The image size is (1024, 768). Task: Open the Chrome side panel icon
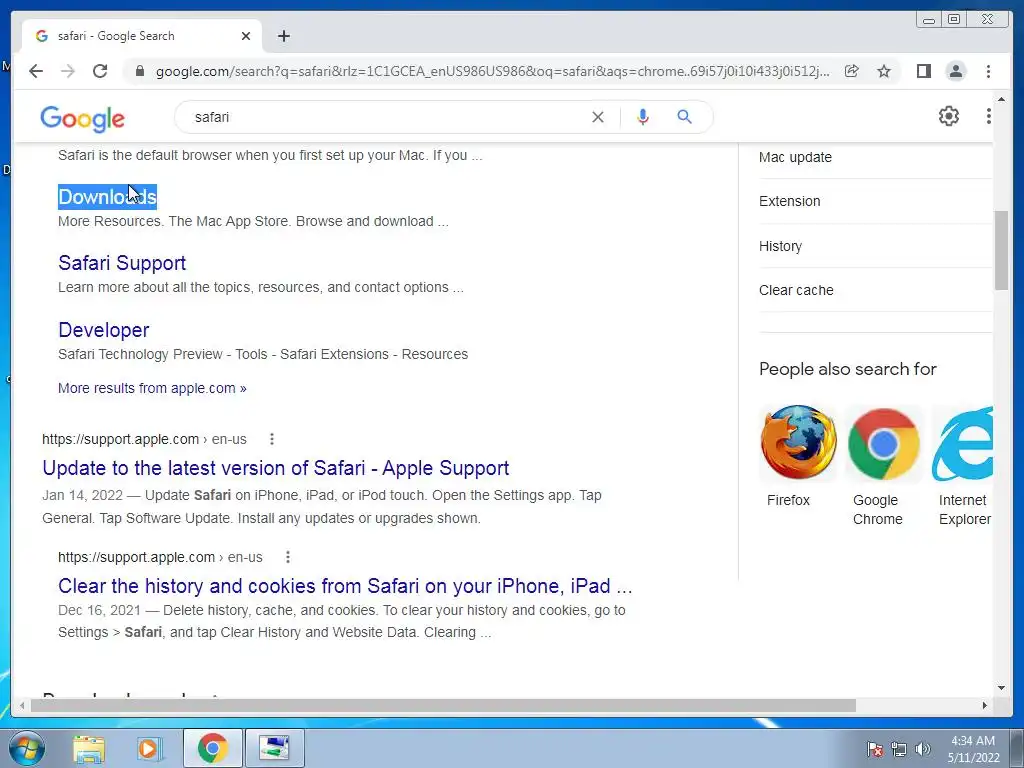click(x=923, y=71)
